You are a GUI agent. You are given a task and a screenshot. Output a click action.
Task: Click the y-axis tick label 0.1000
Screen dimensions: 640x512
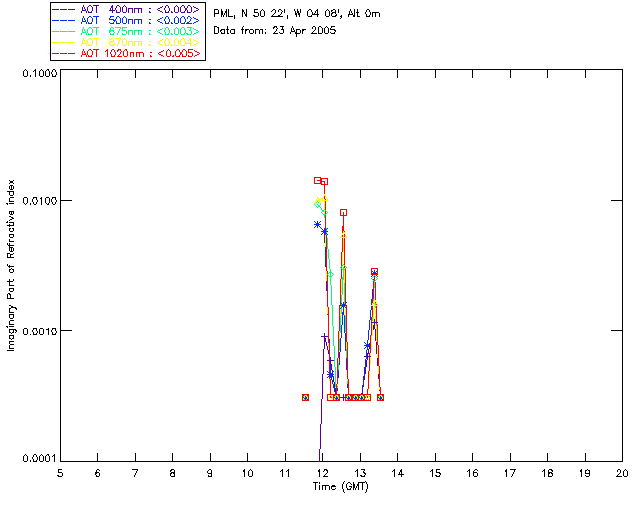point(39,73)
